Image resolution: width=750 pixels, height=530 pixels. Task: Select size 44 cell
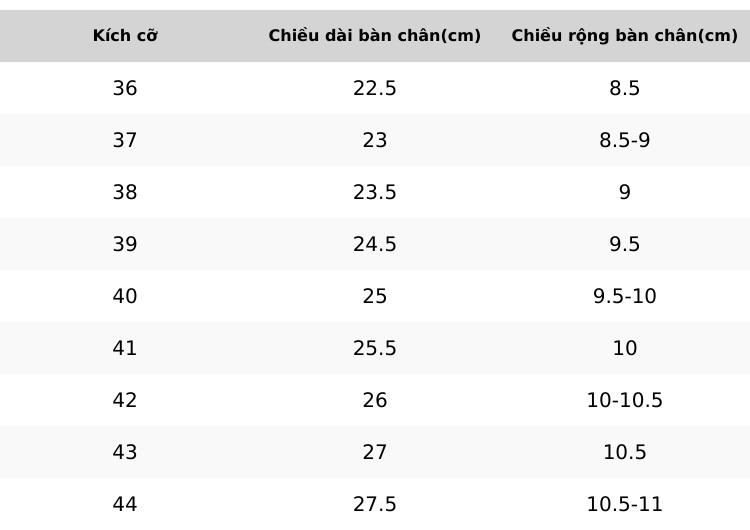coord(125,504)
